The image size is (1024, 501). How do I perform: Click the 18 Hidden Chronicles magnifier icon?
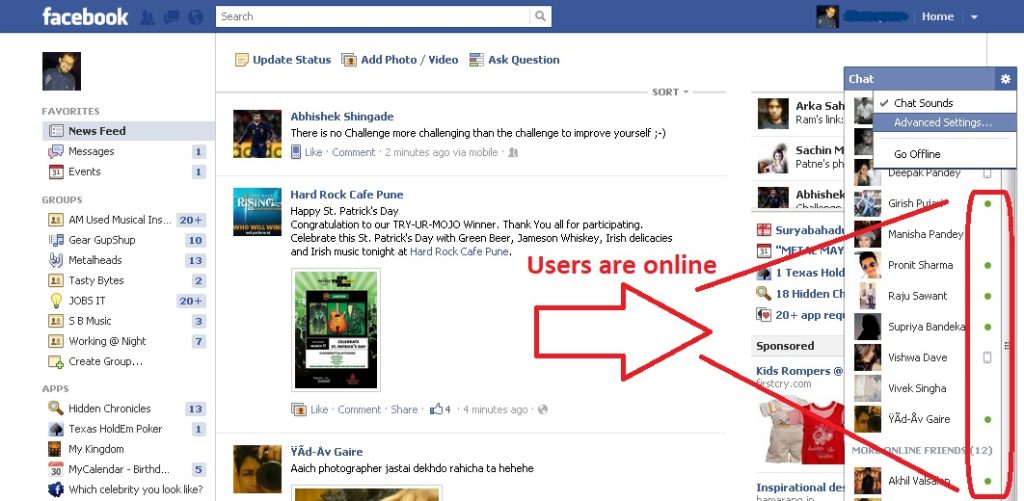point(763,293)
